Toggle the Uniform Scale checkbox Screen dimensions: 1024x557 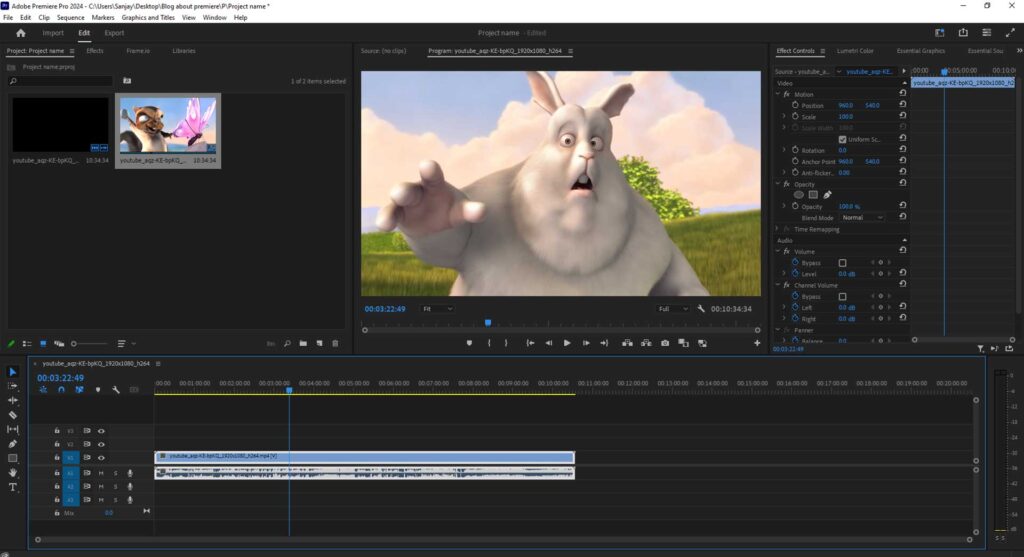[842, 139]
